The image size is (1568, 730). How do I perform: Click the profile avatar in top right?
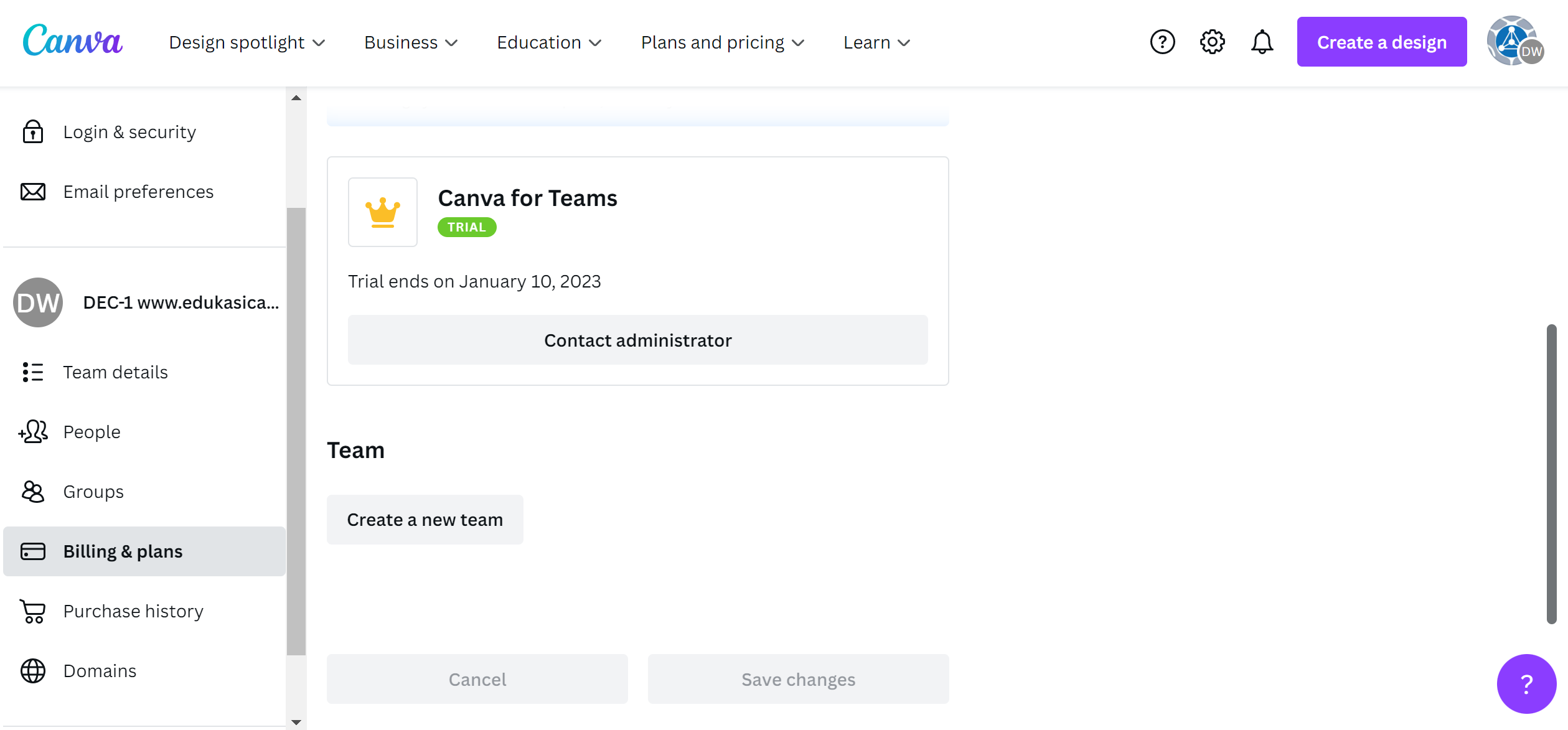[1514, 41]
